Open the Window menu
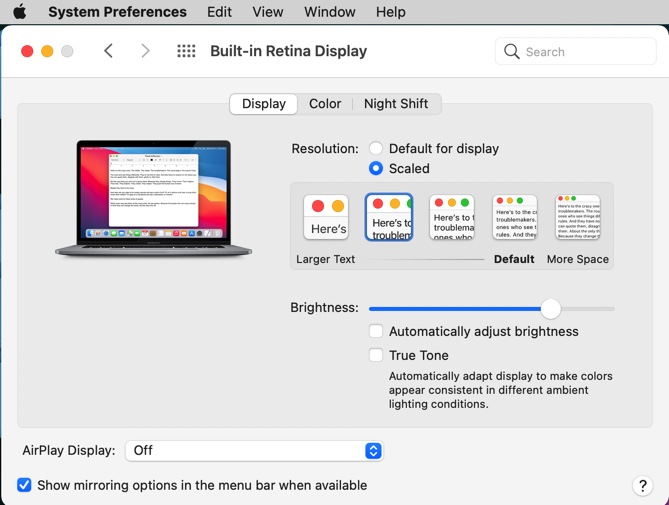Image resolution: width=669 pixels, height=505 pixels. 329,12
